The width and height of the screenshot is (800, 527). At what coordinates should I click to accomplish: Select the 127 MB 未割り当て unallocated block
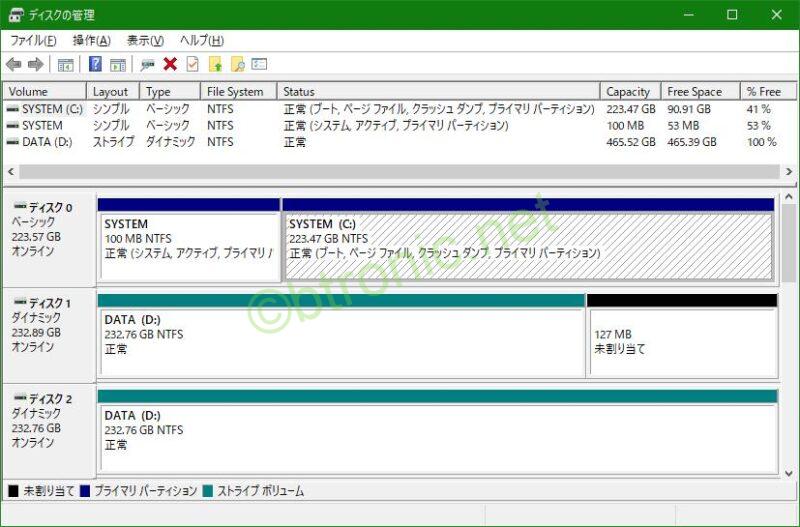683,336
